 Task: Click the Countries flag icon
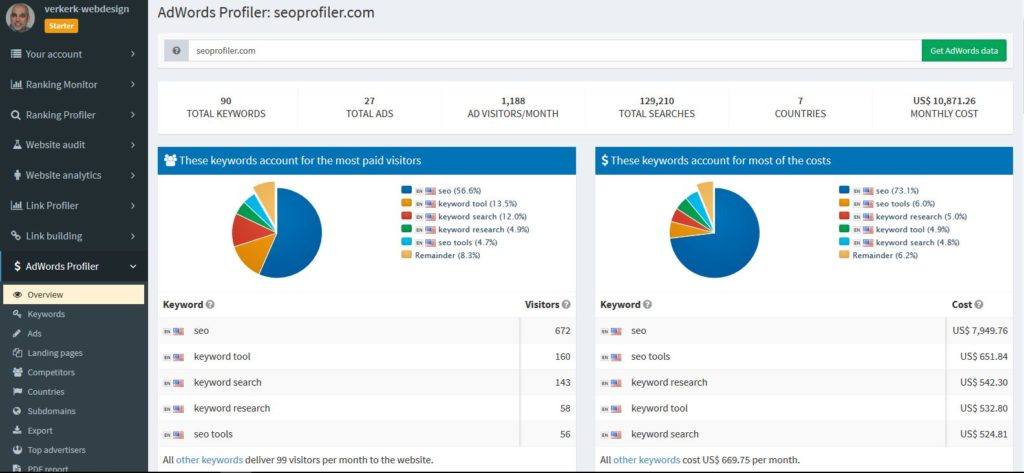[17, 392]
